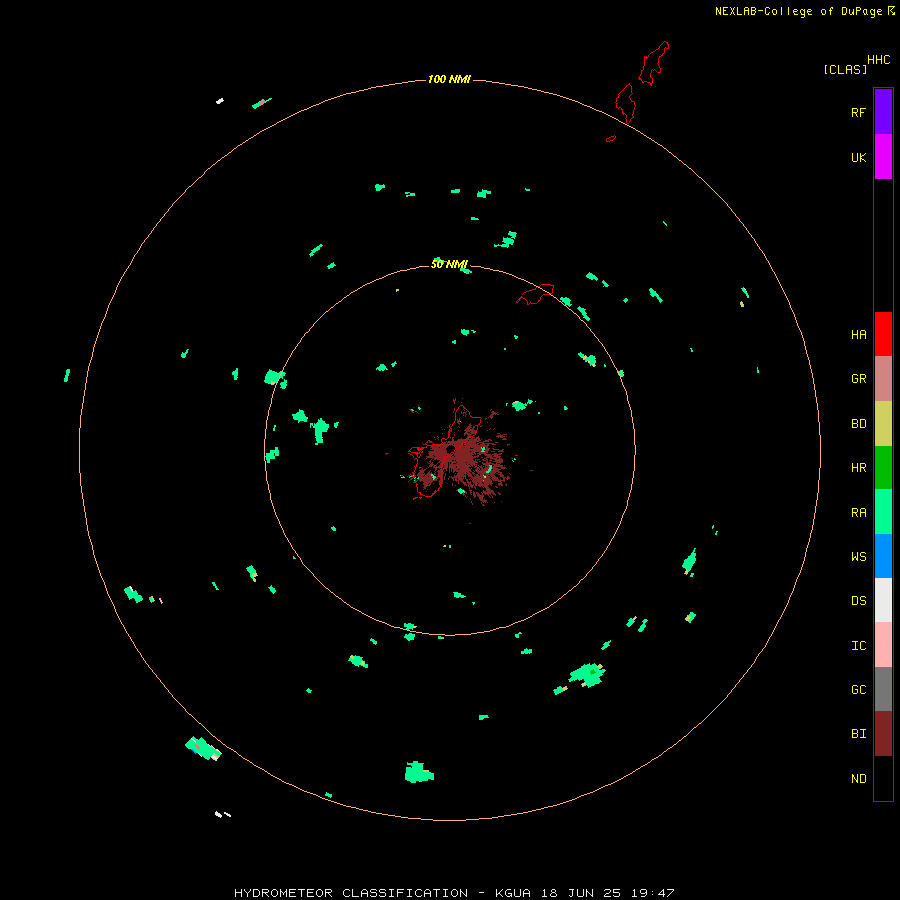
Task: Click the HA legend label
Action: pyautogui.click(x=858, y=335)
